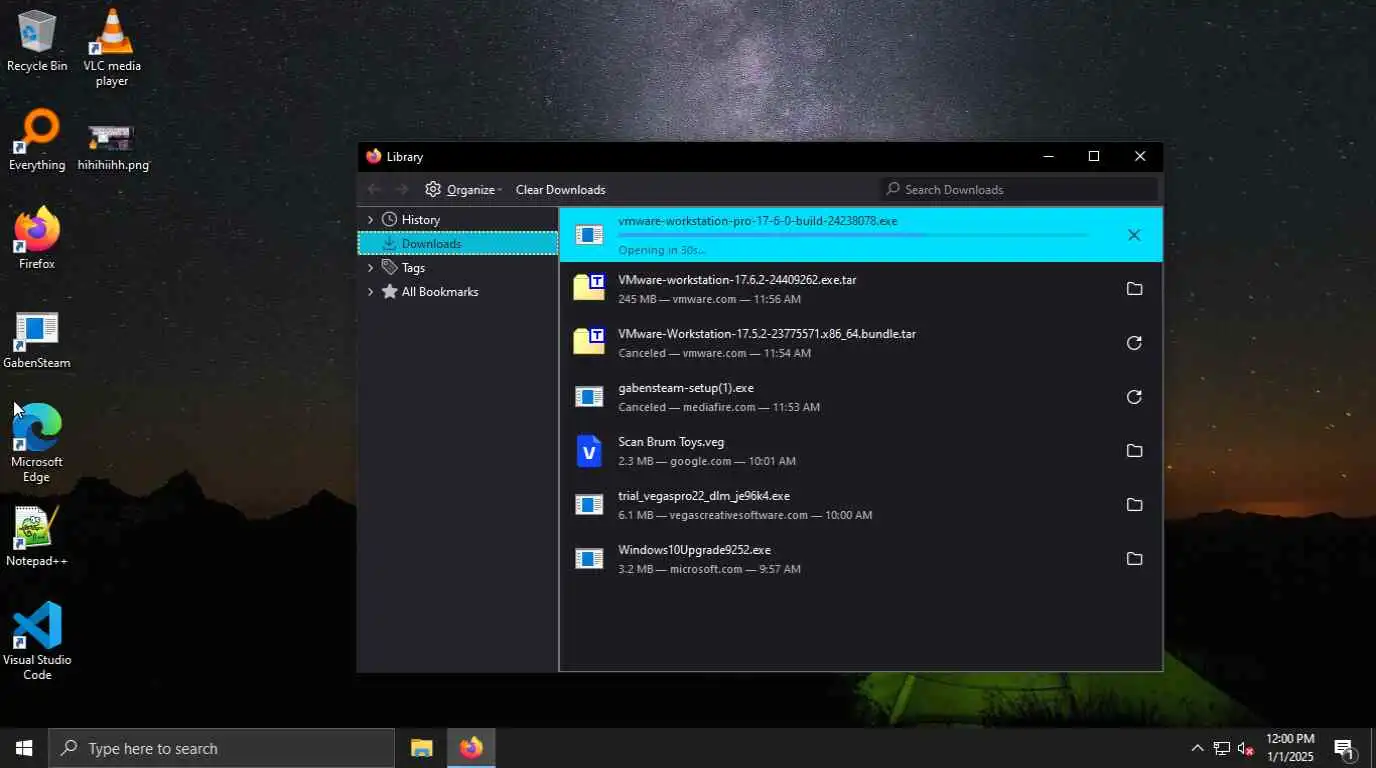Open Visual Studio Code desktop shortcut
The image size is (1376, 768).
point(37,641)
